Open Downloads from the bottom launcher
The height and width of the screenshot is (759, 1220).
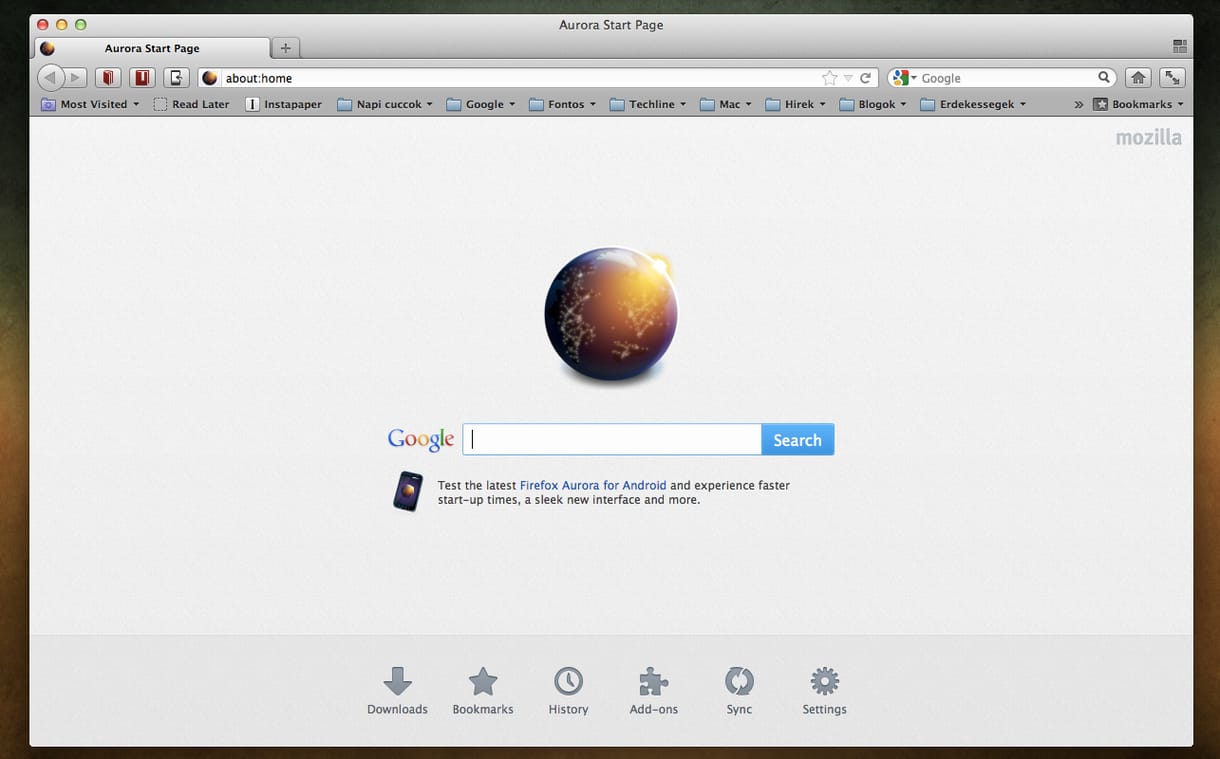[397, 691]
